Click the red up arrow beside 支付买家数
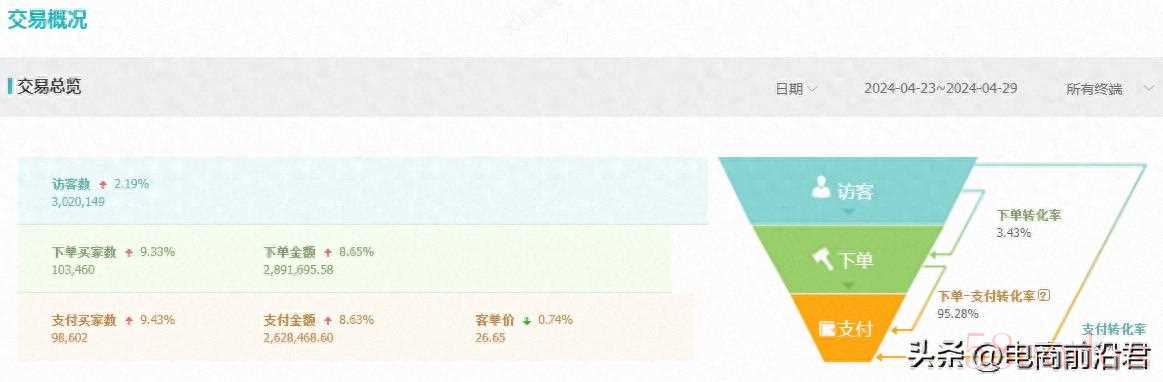Screen dimensions: 1163x382 point(129,320)
